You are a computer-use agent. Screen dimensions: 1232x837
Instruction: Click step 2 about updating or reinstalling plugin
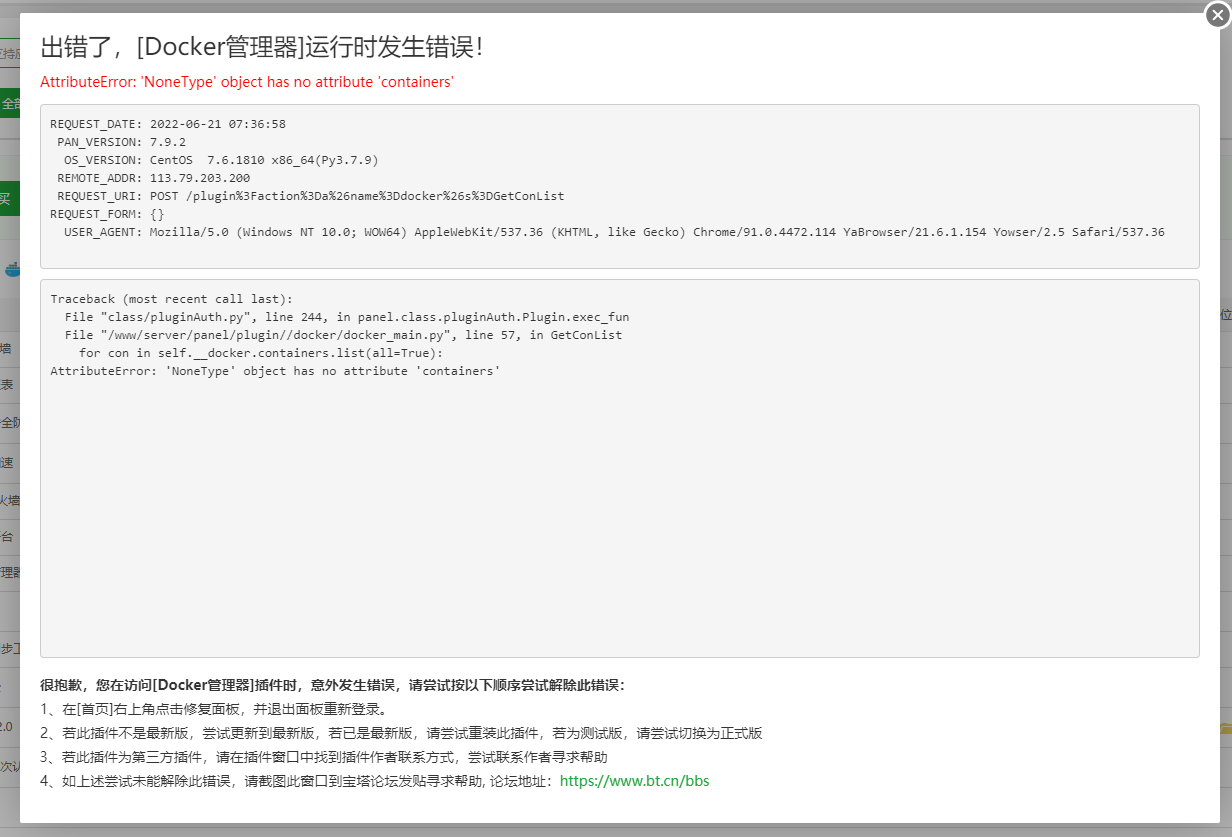pos(401,733)
